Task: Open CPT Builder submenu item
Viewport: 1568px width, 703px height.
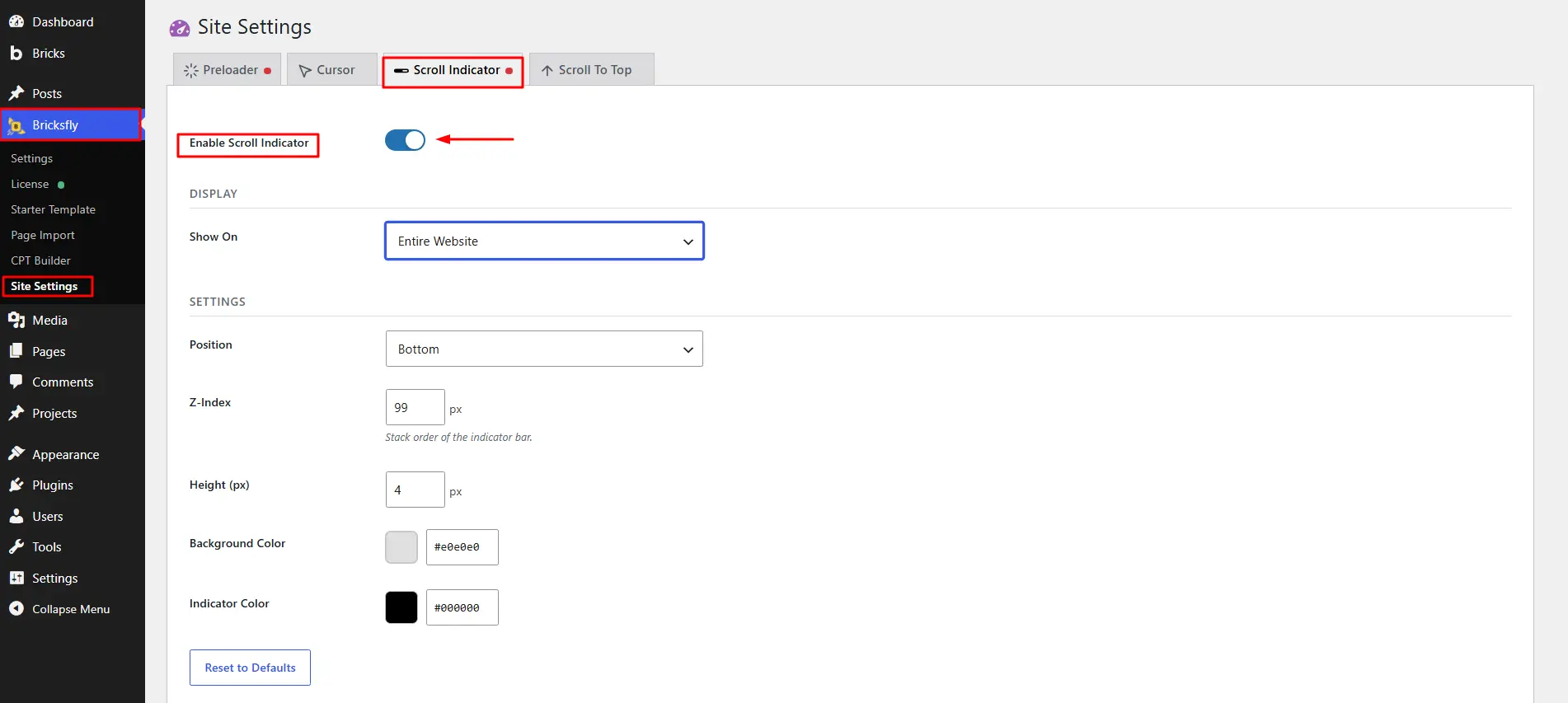Action: pos(40,260)
